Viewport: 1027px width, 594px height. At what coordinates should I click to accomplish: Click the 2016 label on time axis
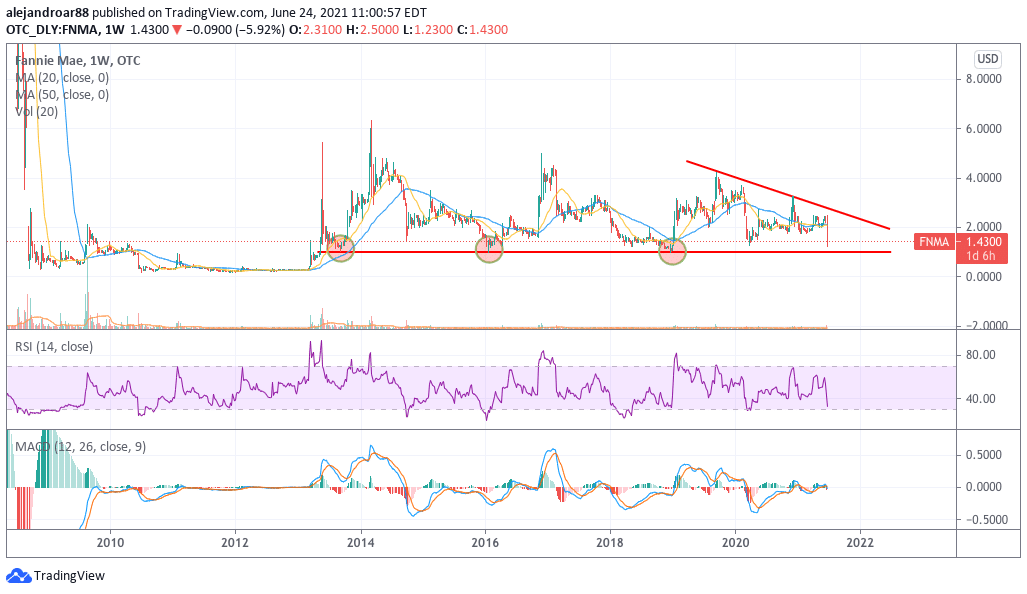click(485, 542)
